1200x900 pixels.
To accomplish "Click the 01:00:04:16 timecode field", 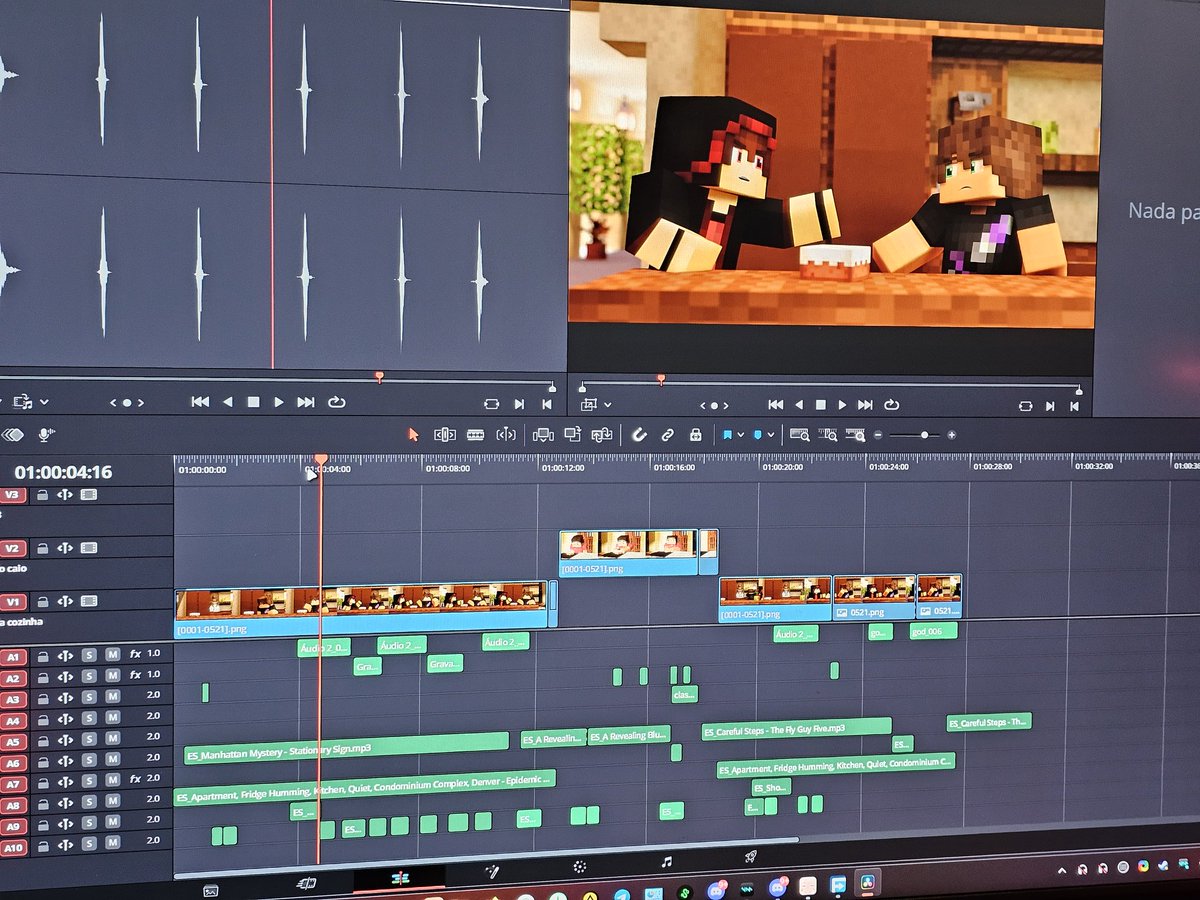I will pos(63,472).
